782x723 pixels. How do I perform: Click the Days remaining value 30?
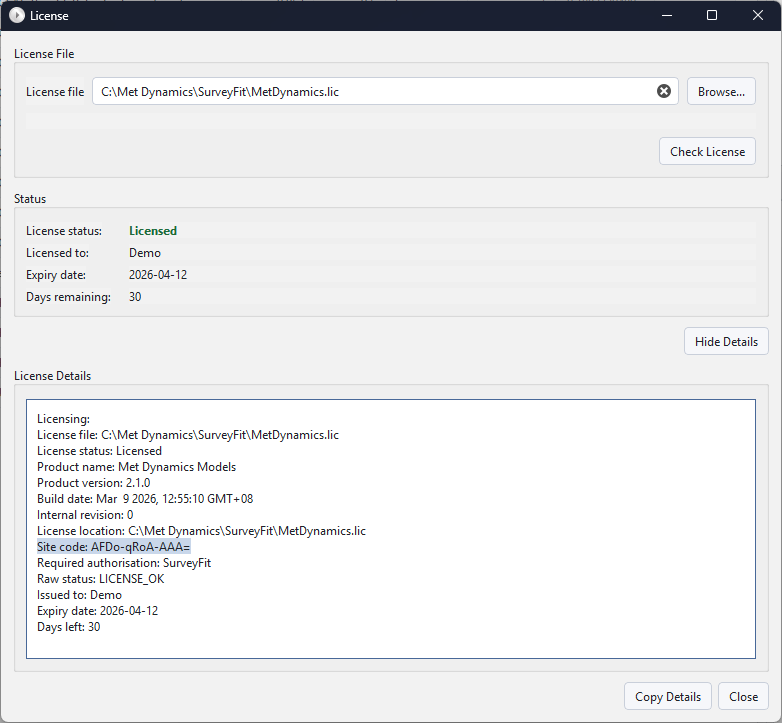(x=135, y=297)
